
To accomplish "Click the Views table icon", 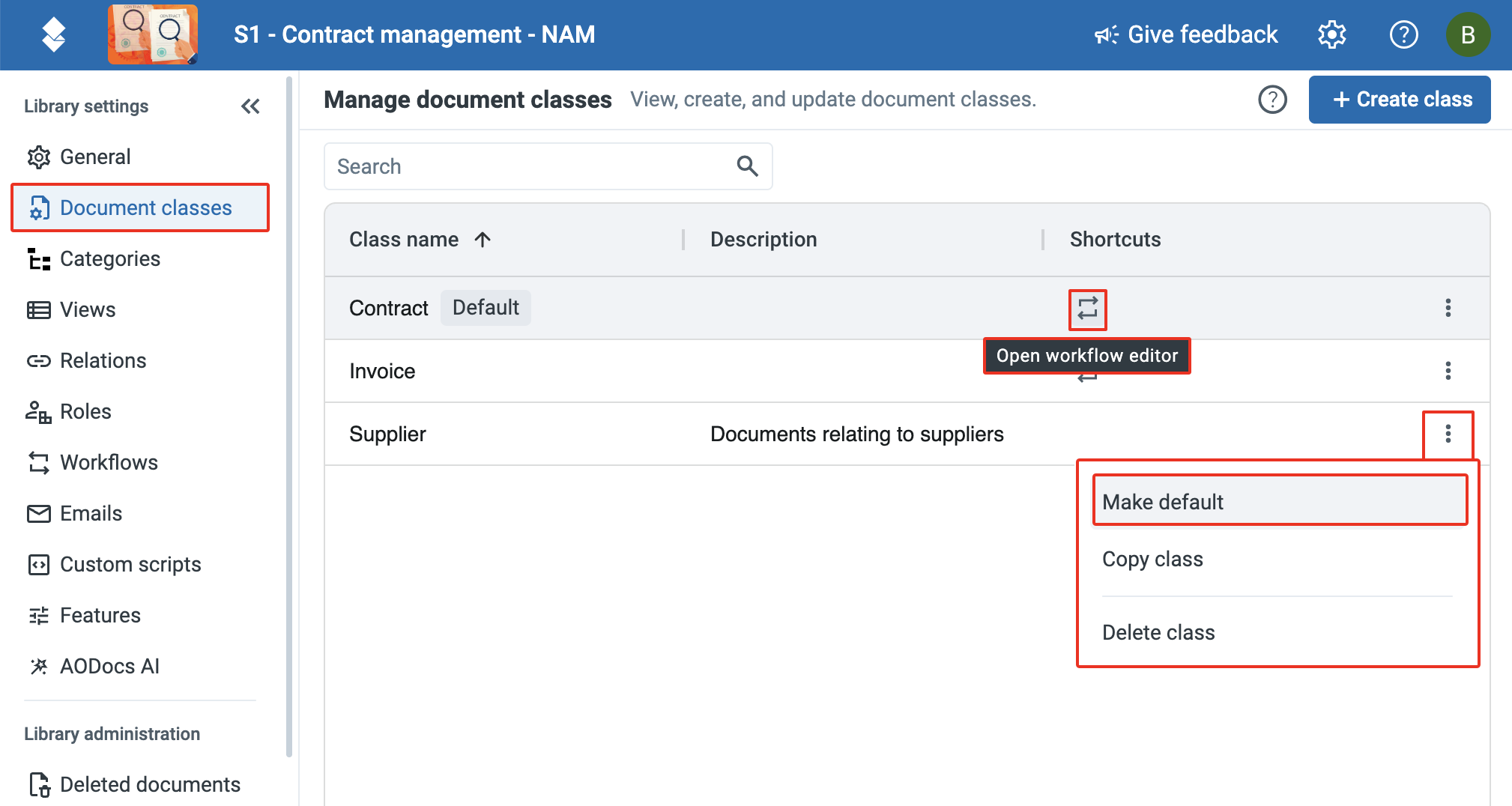I will tap(38, 310).
